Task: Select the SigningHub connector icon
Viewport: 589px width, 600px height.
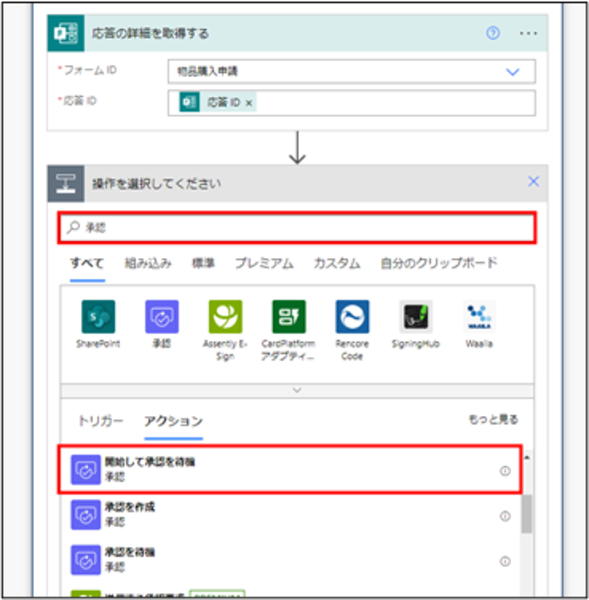Action: 416,316
